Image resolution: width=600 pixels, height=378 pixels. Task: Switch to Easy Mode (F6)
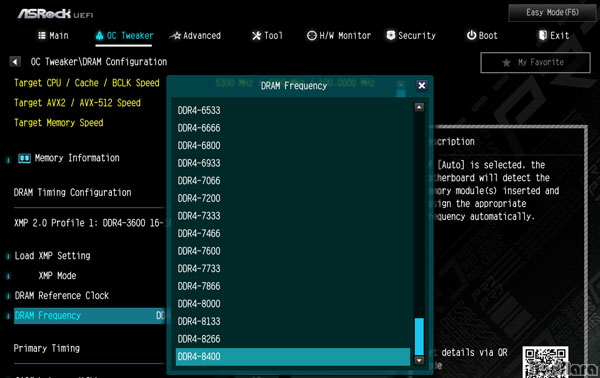[x=552, y=13]
